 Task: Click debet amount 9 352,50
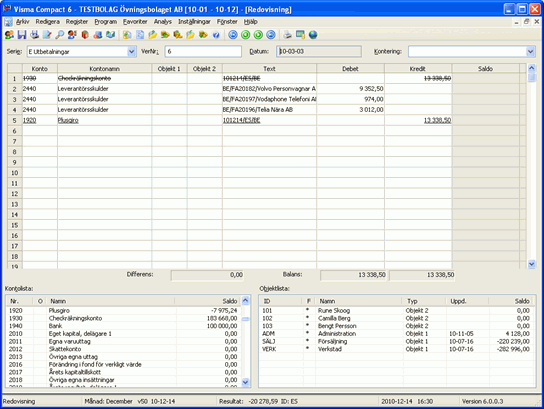[x=371, y=89]
